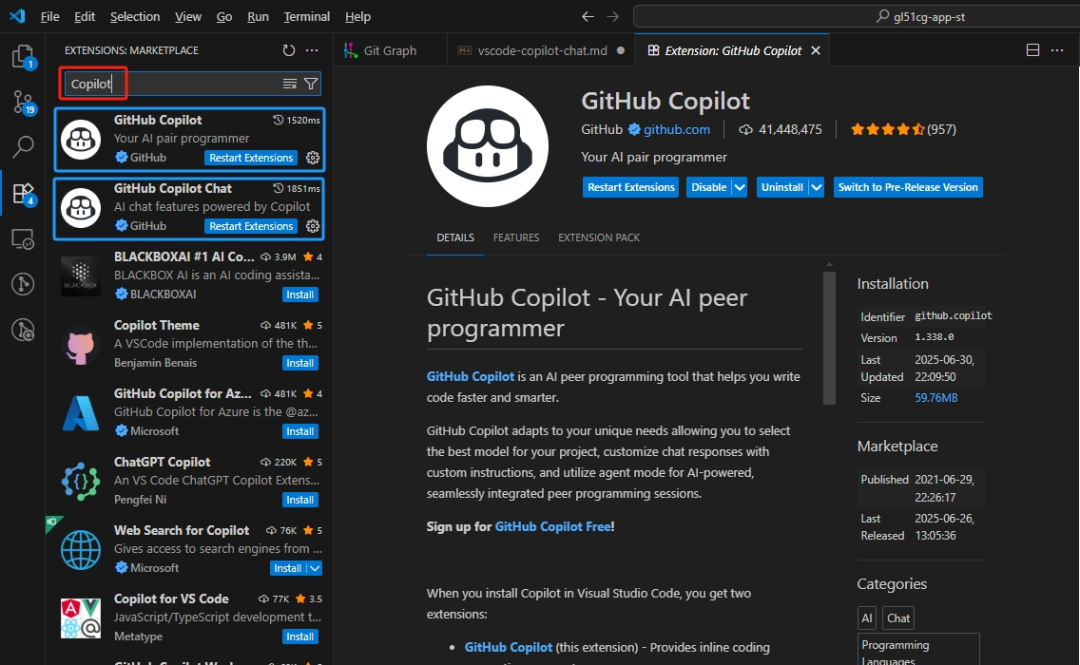
Task: Click the Web Search for Copilot globe icon
Action: (81, 549)
